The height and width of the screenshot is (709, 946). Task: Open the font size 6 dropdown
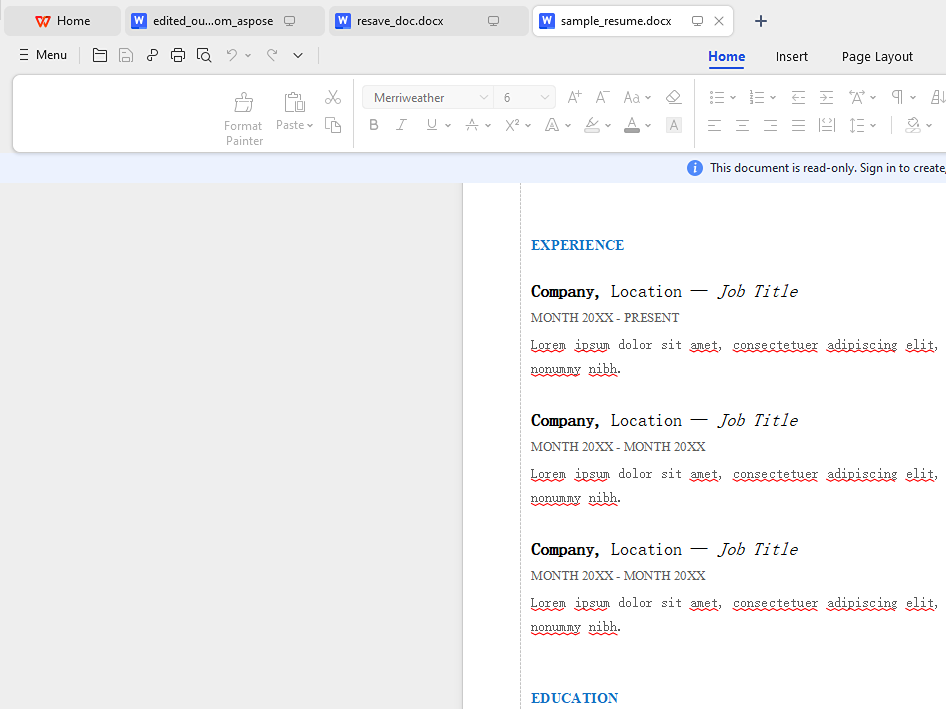[x=545, y=97]
